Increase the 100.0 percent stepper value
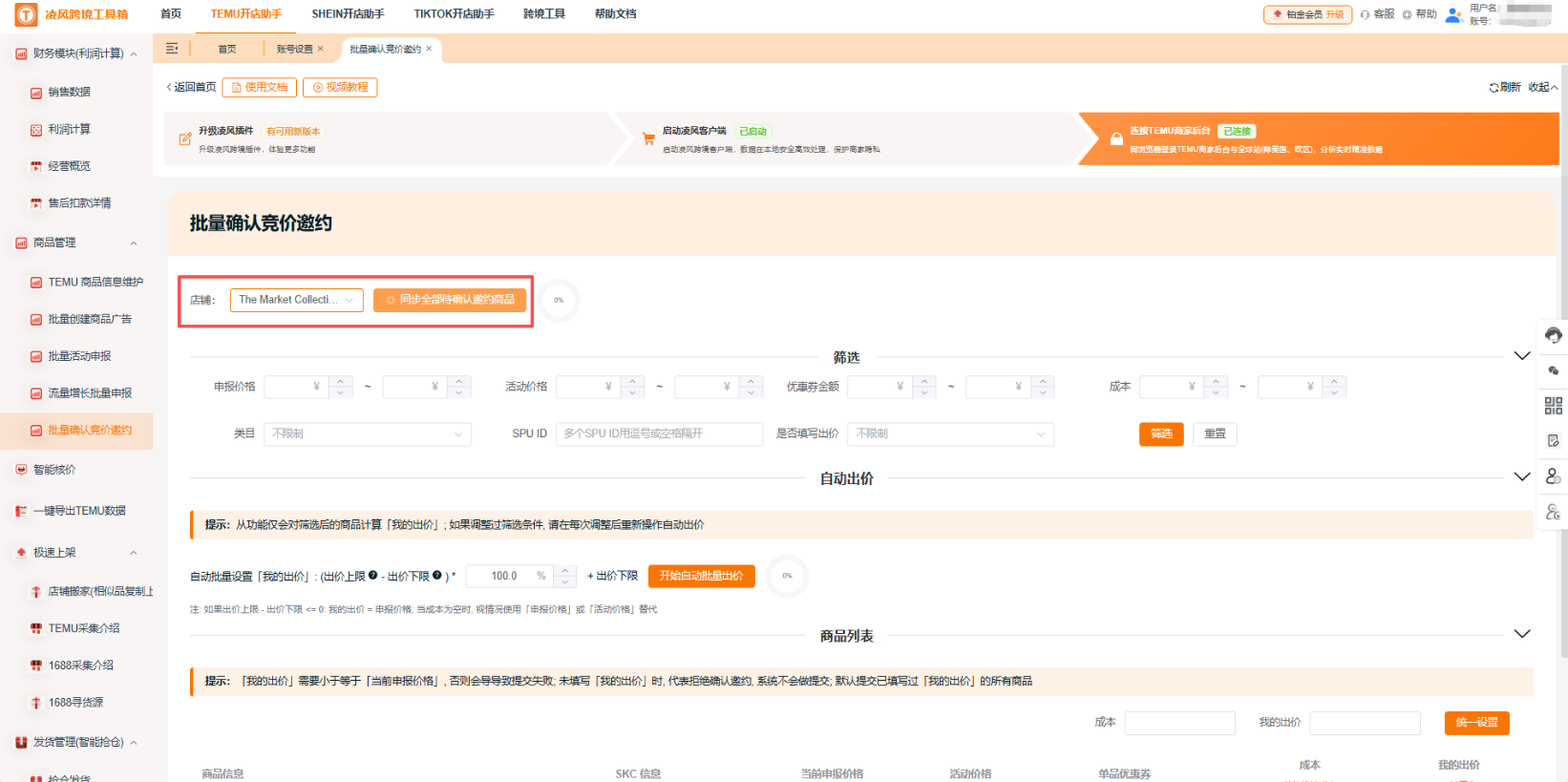This screenshot has height=782, width=1568. tap(565, 570)
